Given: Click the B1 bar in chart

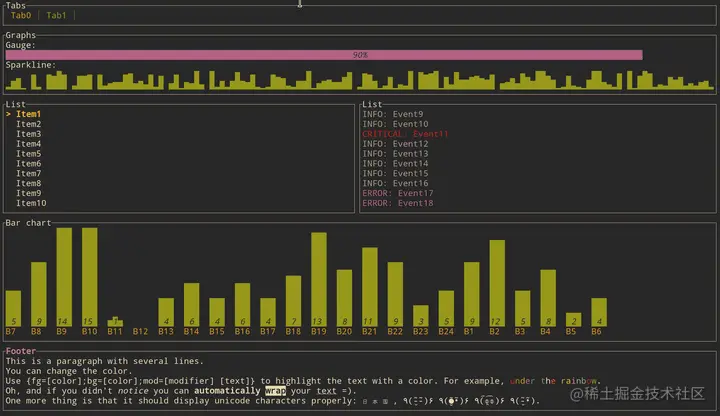Looking at the screenshot, I should tap(472, 294).
